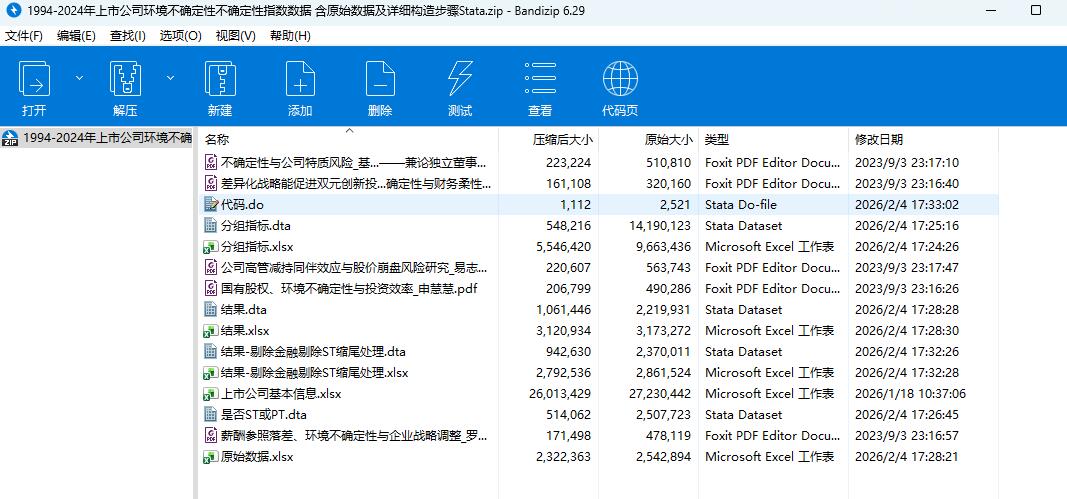Screen dimensions: 1067x499
Task: Click the Excel icon of 结果-剔除金融剔除ST缩尾处理.xlsx
Action: coord(211,373)
